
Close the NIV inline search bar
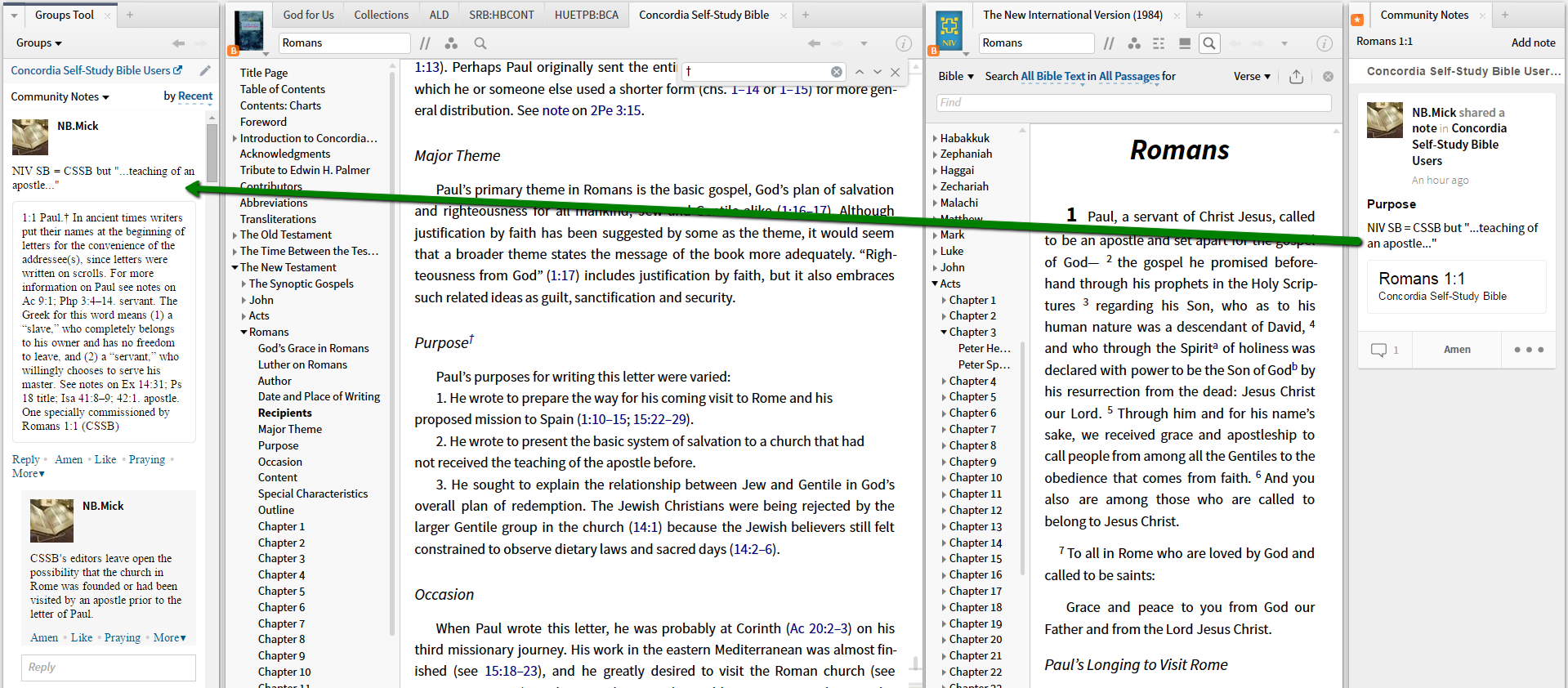click(x=1329, y=77)
